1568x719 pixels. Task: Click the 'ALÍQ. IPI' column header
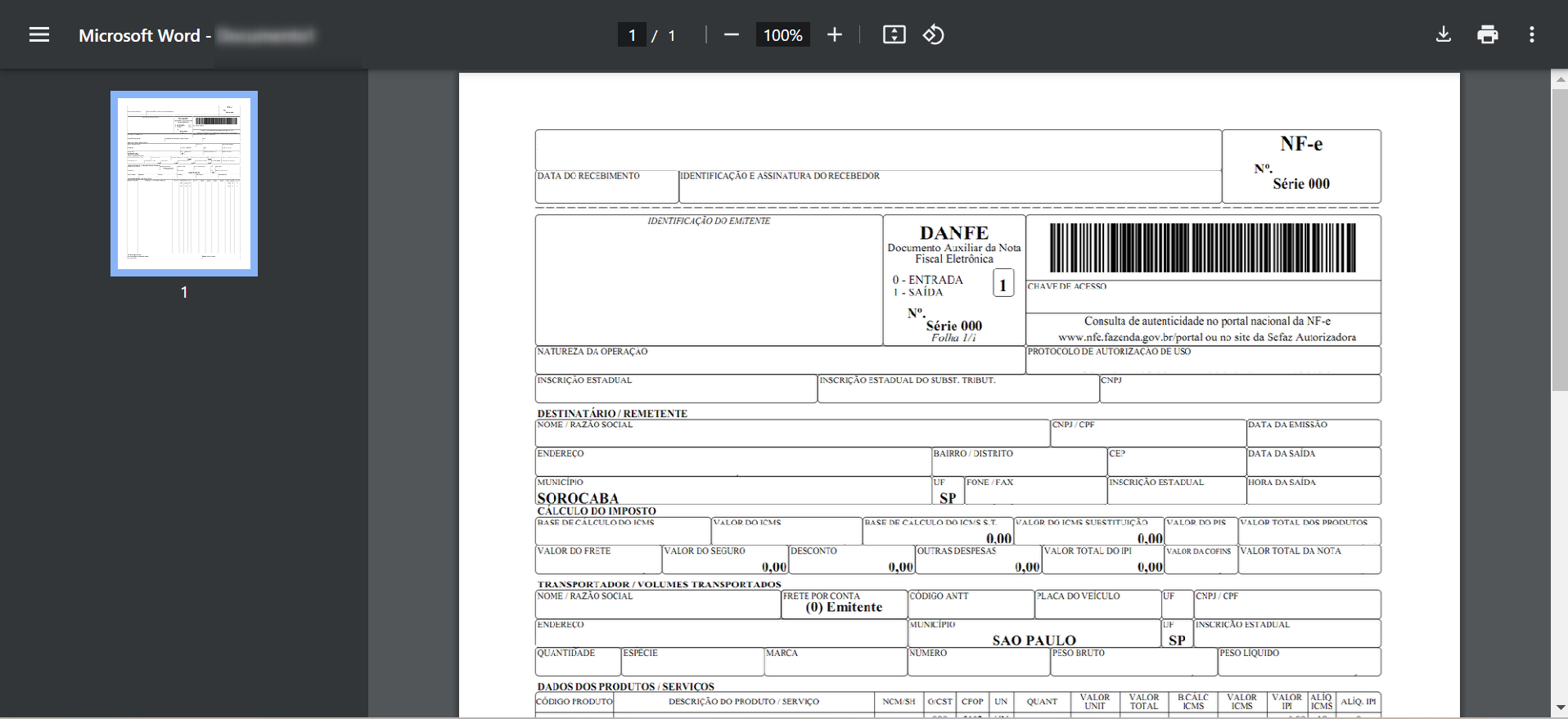[x=1358, y=702]
